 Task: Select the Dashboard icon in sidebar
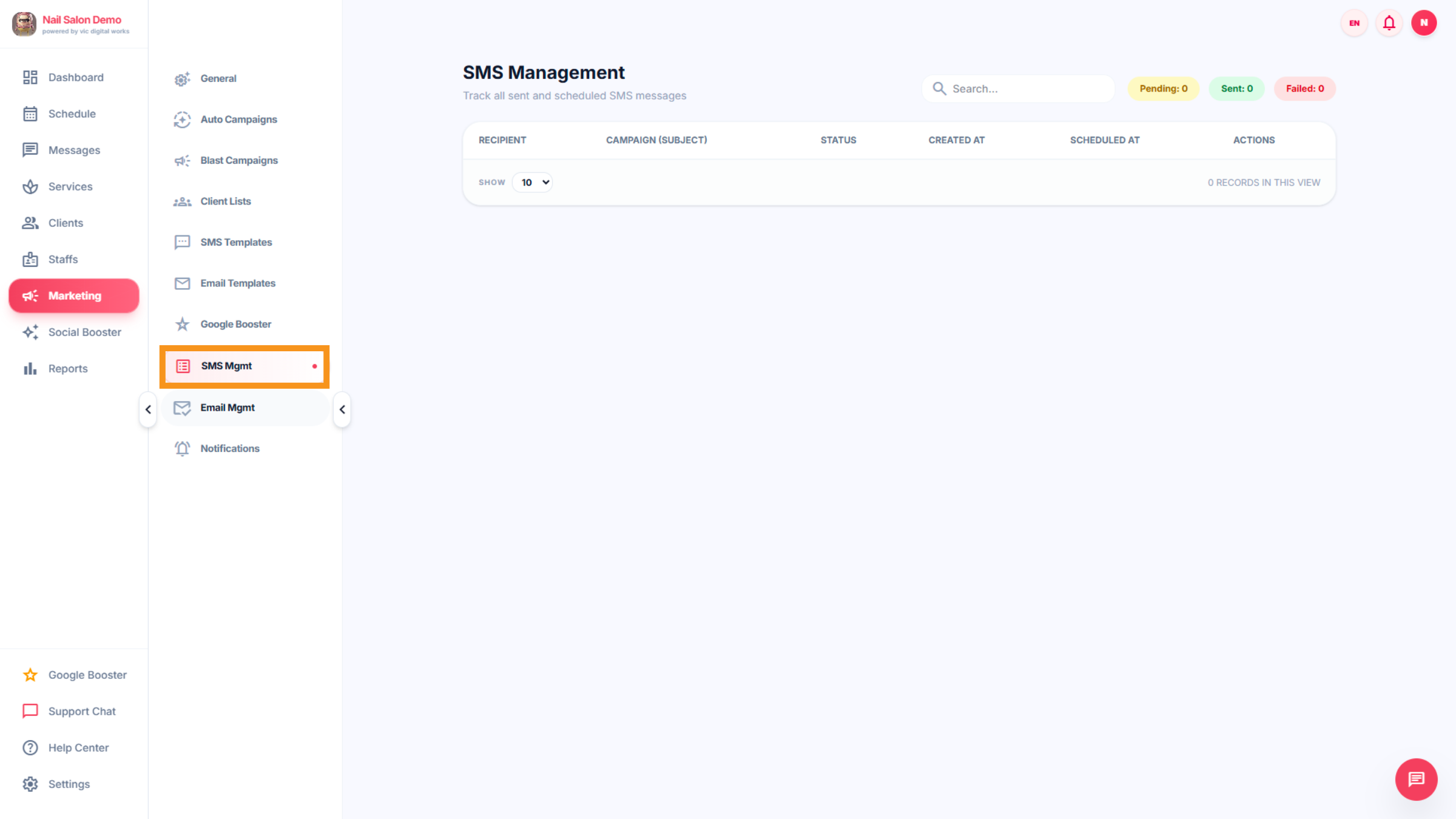point(30,77)
